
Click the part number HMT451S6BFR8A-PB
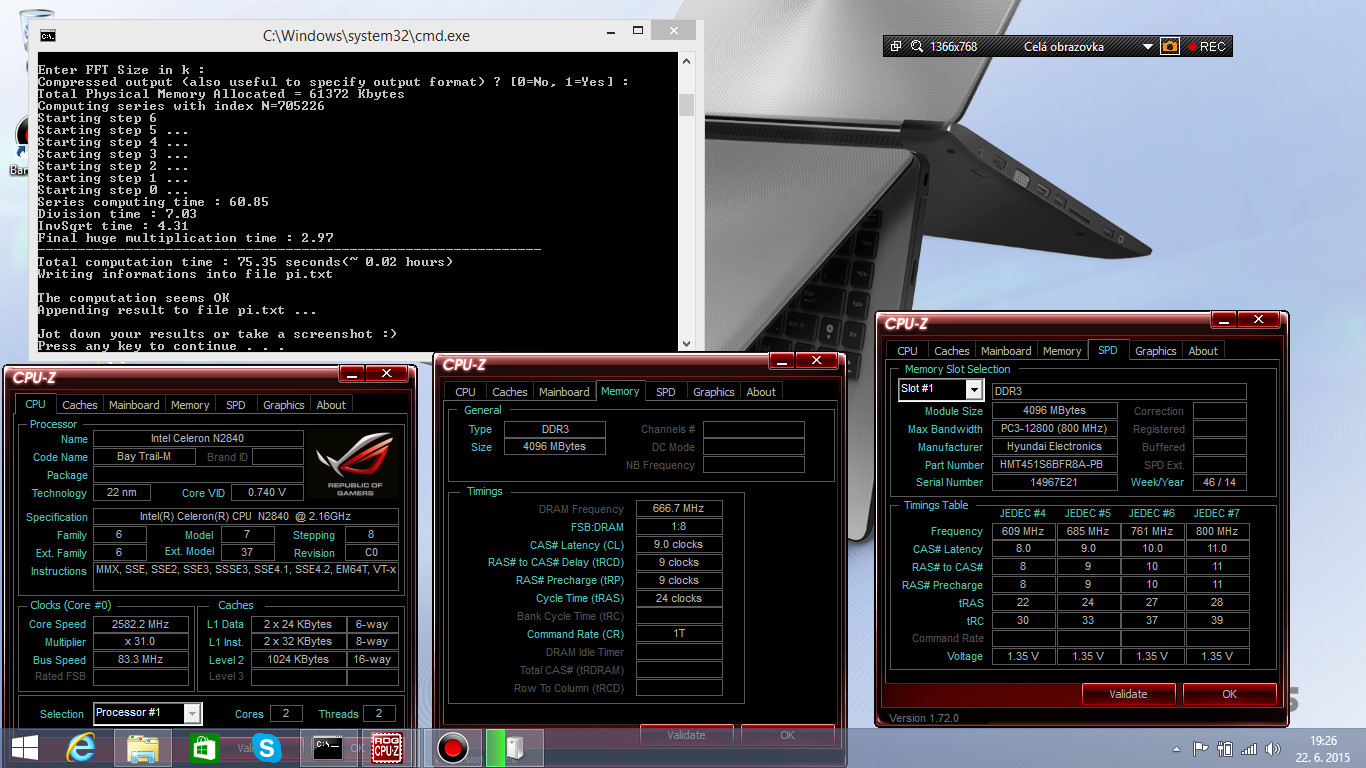tap(1054, 465)
